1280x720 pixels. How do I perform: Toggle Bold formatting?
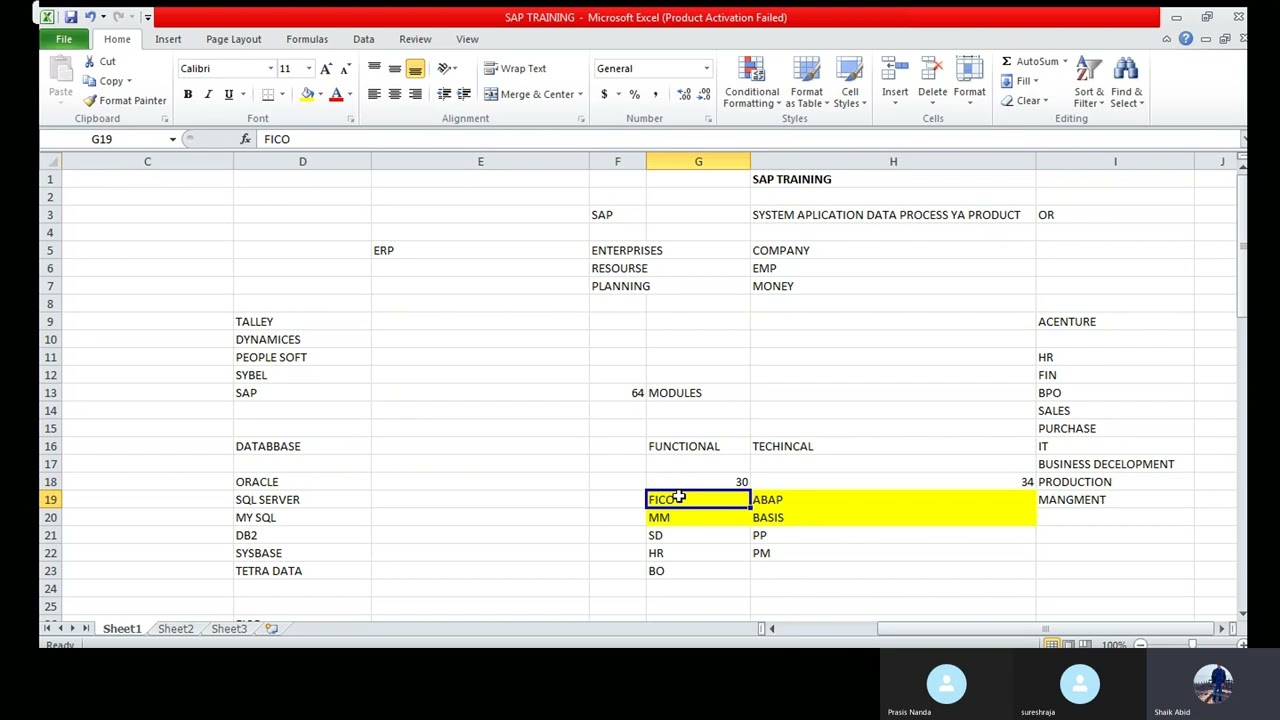[187, 94]
